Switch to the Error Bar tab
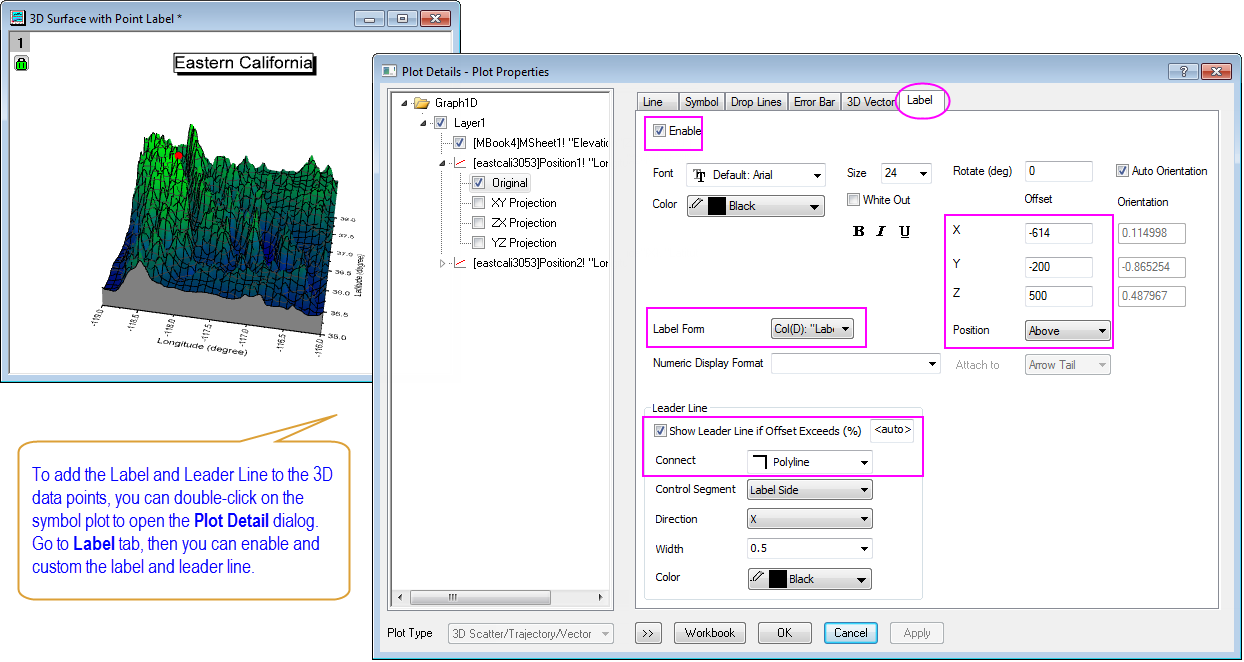This screenshot has width=1244, height=662. pyautogui.click(x=814, y=102)
